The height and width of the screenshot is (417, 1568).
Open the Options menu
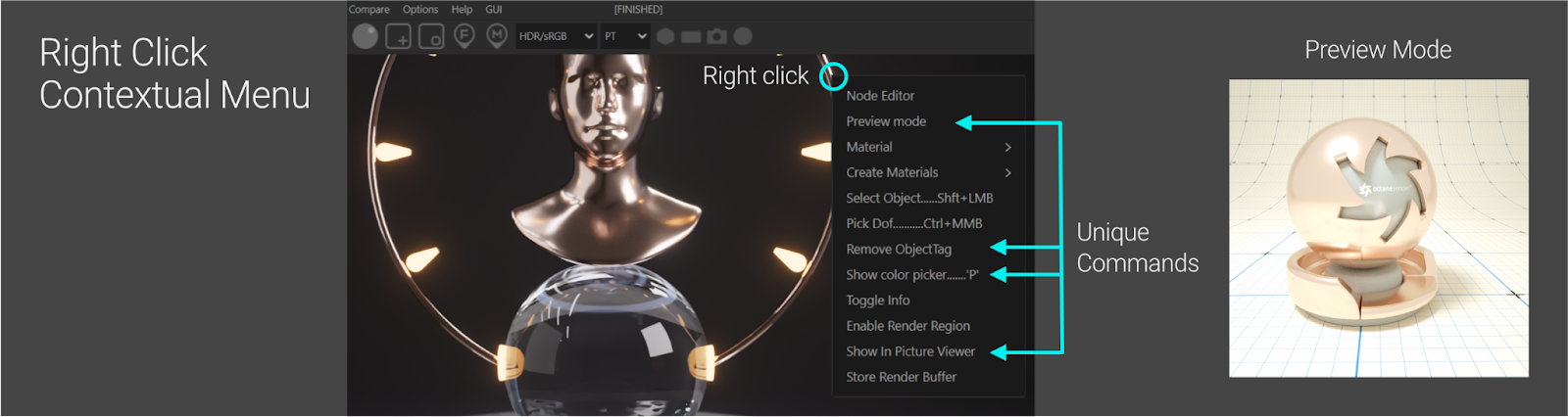pyautogui.click(x=420, y=10)
